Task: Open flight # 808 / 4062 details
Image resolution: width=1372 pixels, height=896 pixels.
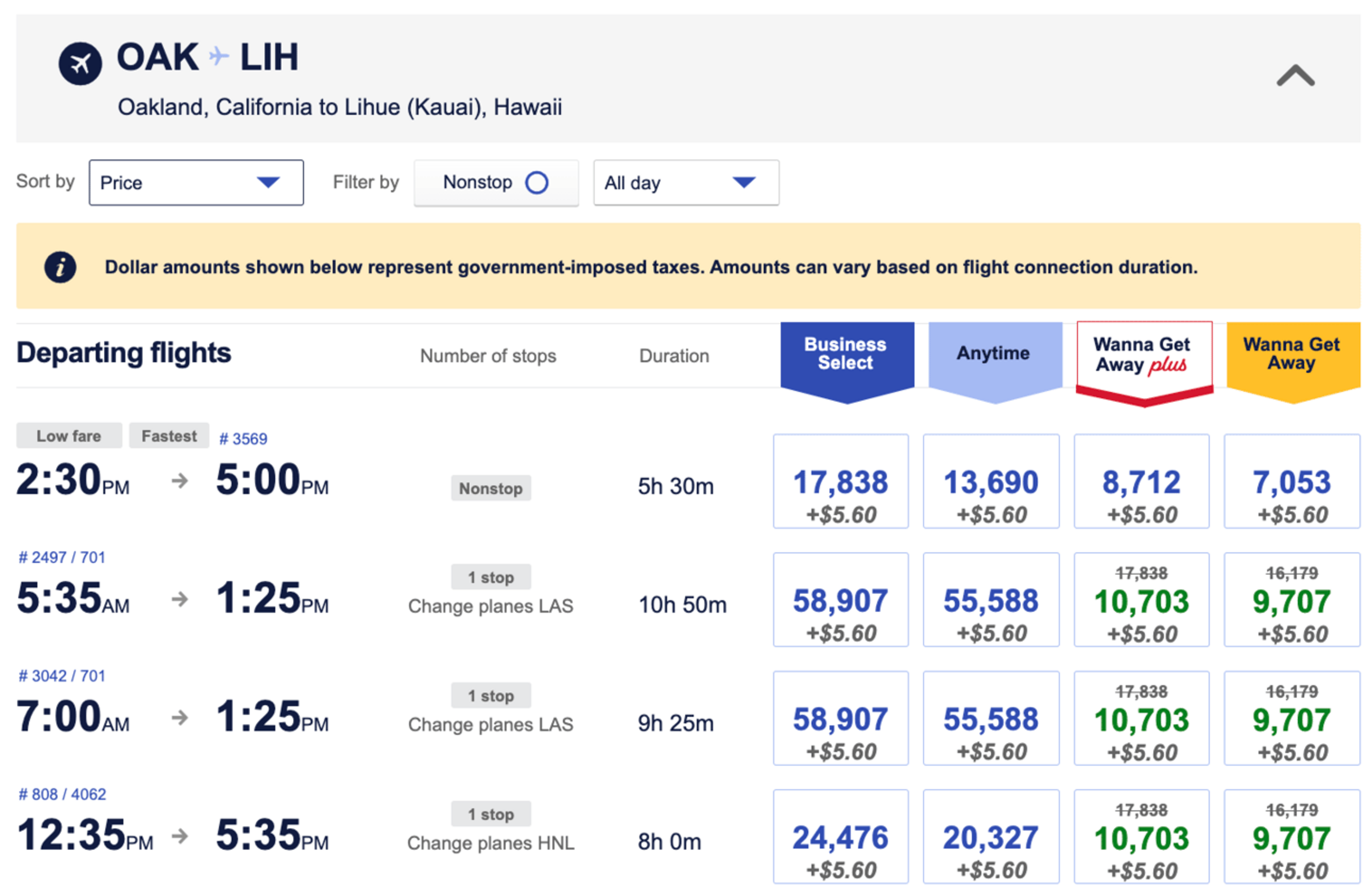Action: pos(62,795)
